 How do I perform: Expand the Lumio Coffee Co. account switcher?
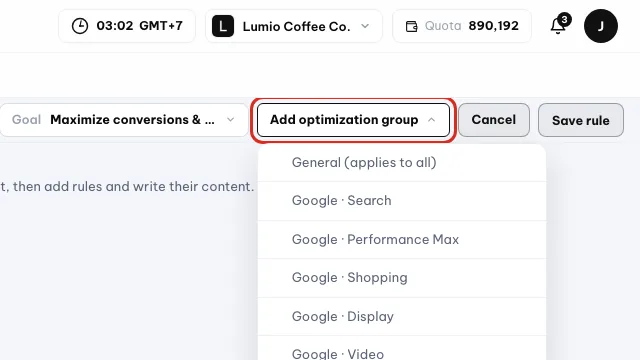pyautogui.click(x=294, y=26)
